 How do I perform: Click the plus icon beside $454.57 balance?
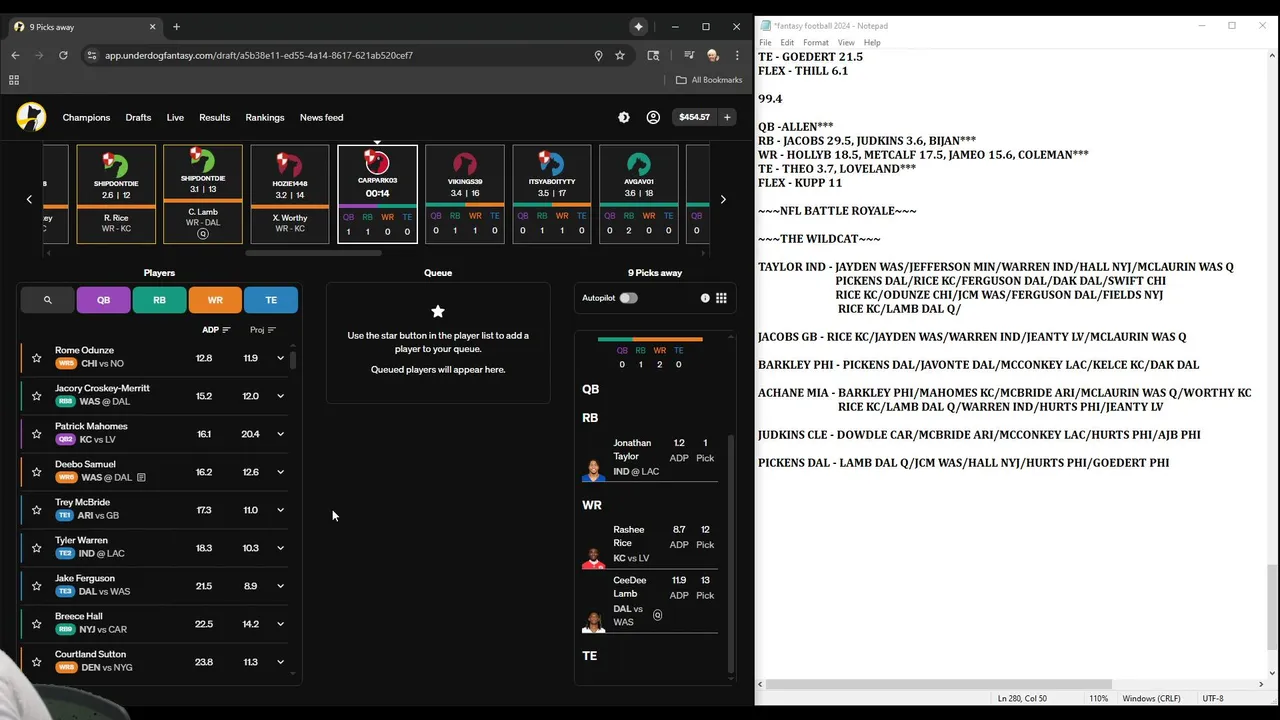click(x=727, y=117)
